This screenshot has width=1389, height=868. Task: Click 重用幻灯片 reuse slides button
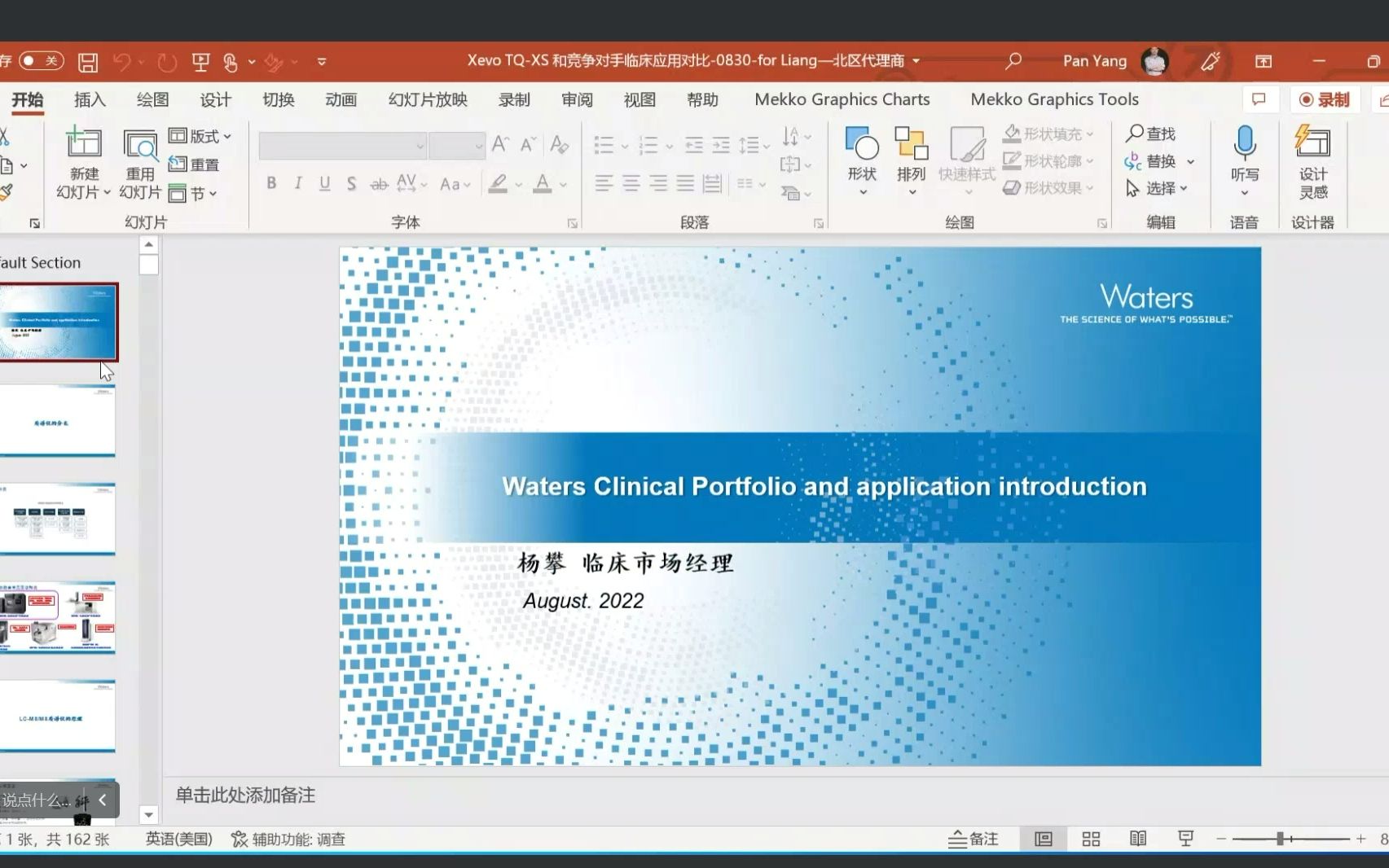(x=140, y=163)
